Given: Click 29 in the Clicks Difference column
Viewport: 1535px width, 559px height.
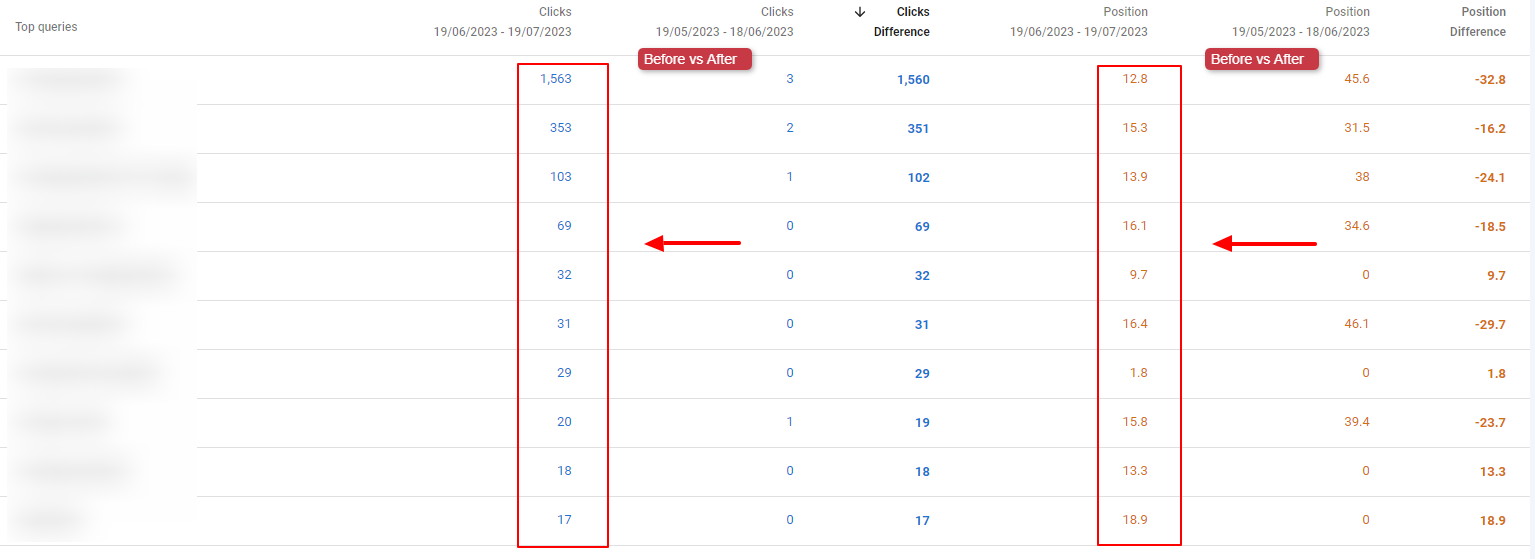Looking at the screenshot, I should [x=922, y=373].
